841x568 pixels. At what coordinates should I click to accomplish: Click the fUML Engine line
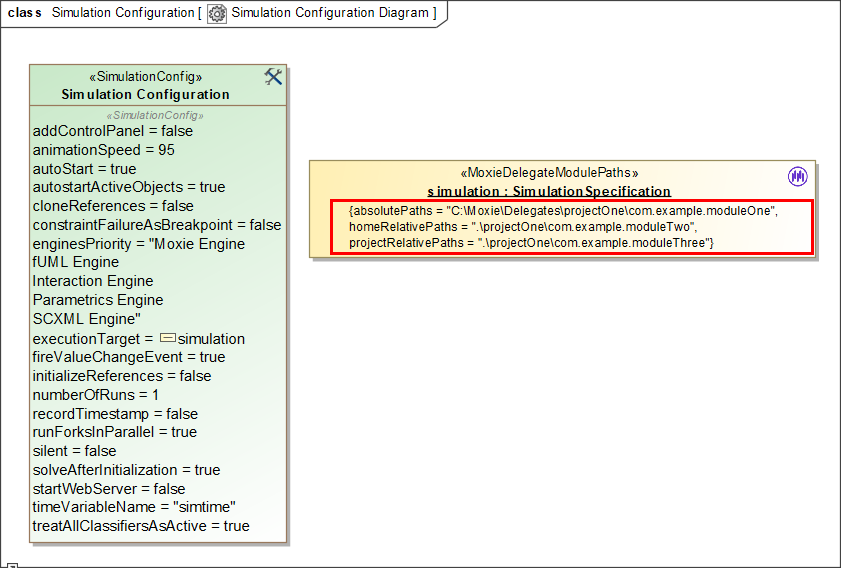76,262
